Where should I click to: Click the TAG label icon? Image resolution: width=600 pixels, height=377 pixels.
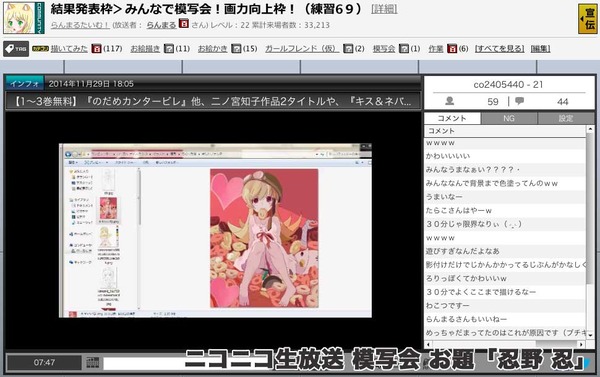(16, 49)
